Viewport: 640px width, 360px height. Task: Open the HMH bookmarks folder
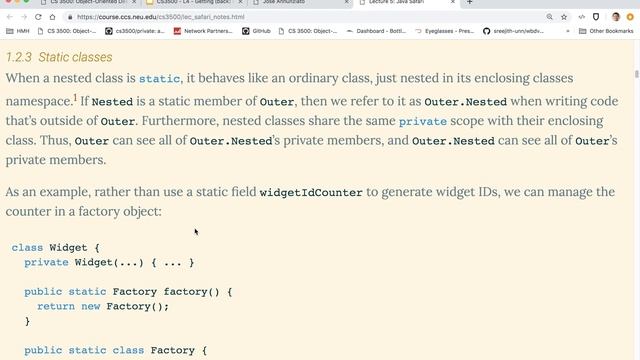[18, 31]
